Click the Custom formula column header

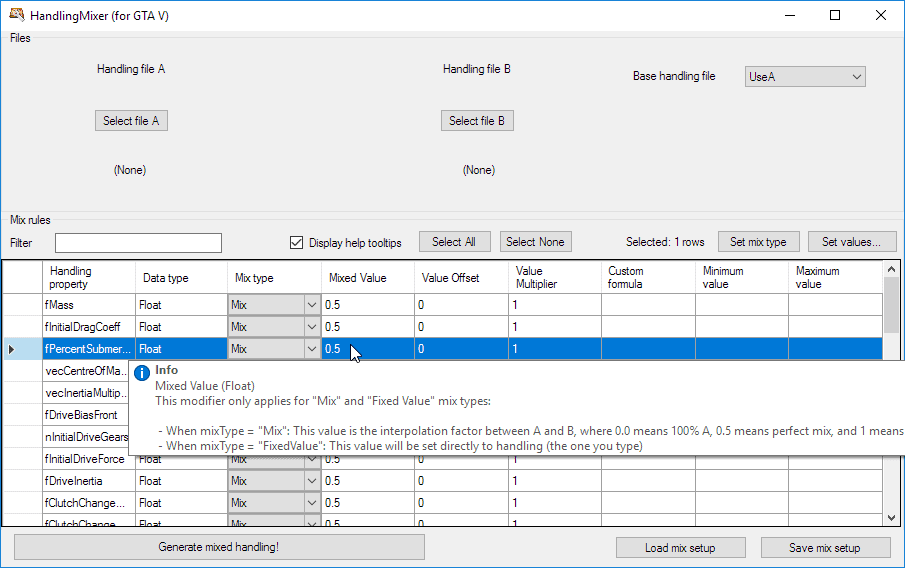pos(648,277)
